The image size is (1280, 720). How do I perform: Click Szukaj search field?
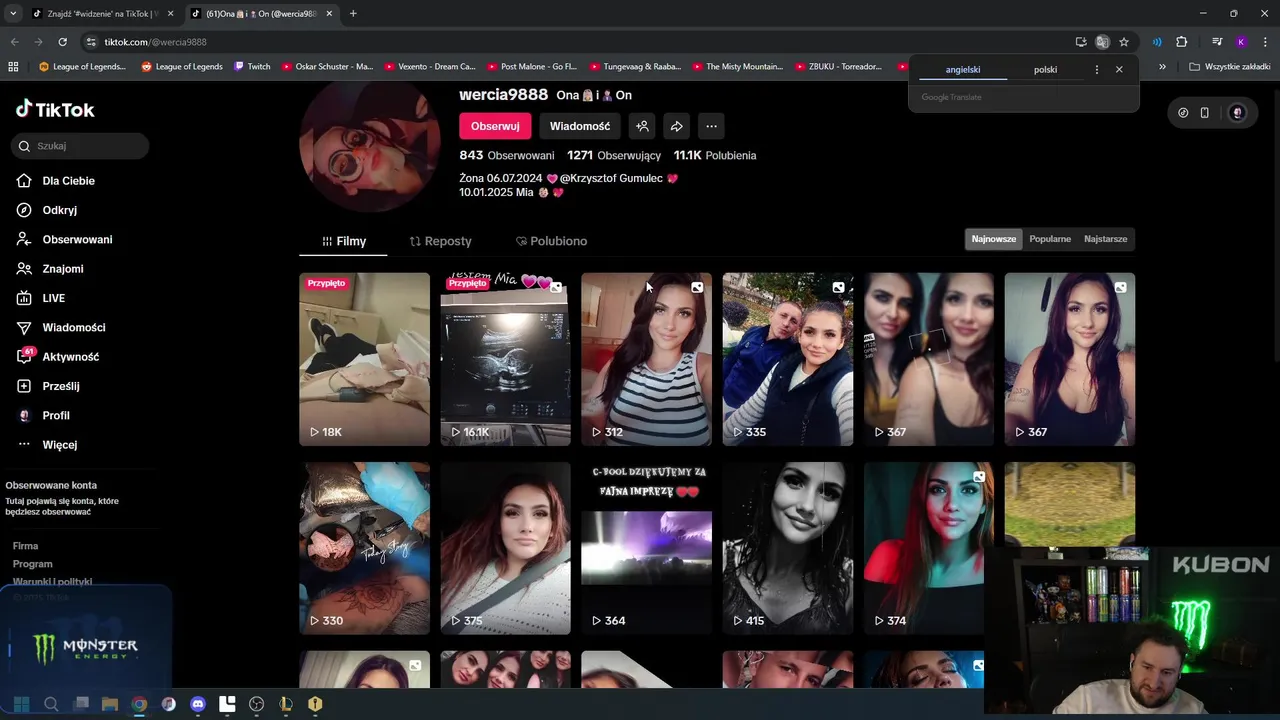point(80,146)
